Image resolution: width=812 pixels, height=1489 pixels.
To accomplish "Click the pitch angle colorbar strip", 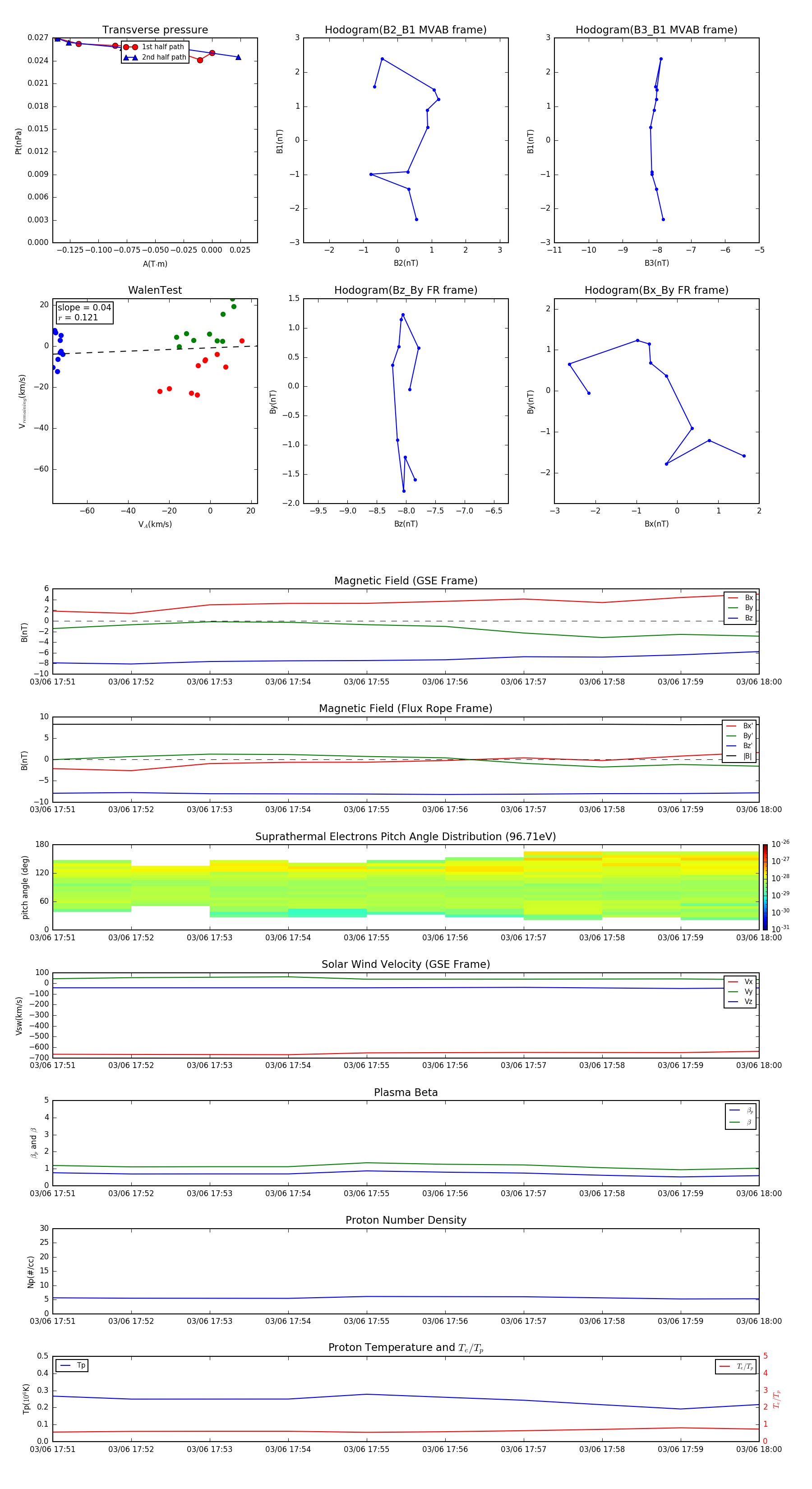I will click(x=765, y=887).
